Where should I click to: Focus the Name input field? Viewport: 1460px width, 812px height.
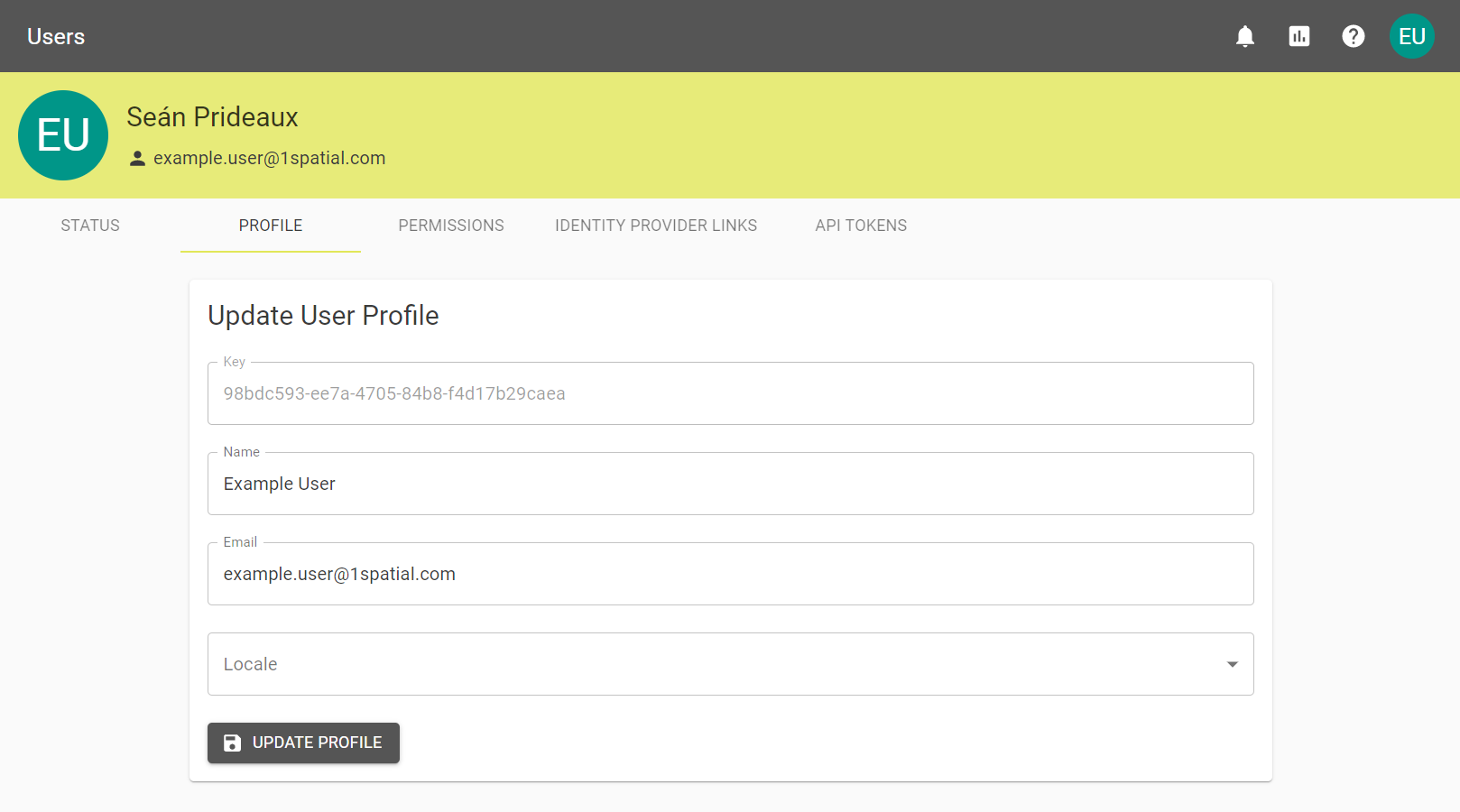point(731,484)
